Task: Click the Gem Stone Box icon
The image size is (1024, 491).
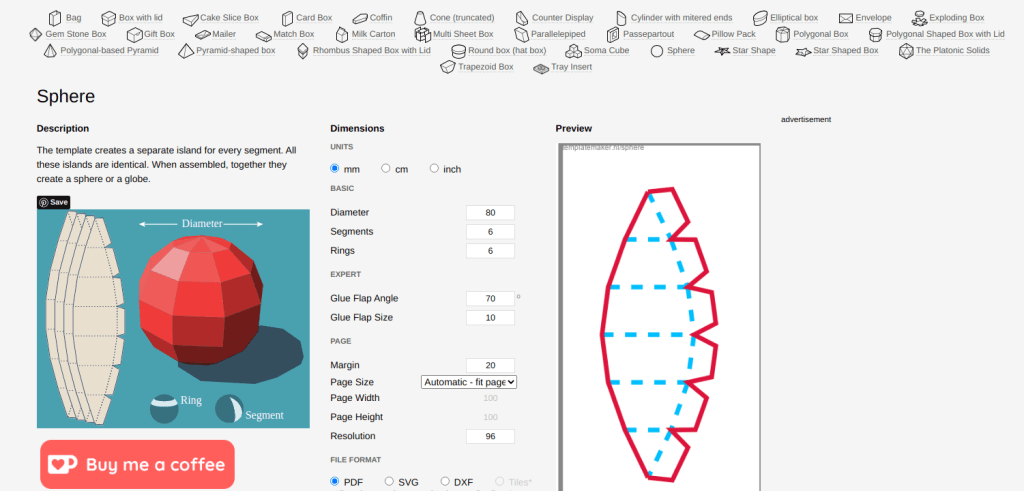Action: coord(36,34)
